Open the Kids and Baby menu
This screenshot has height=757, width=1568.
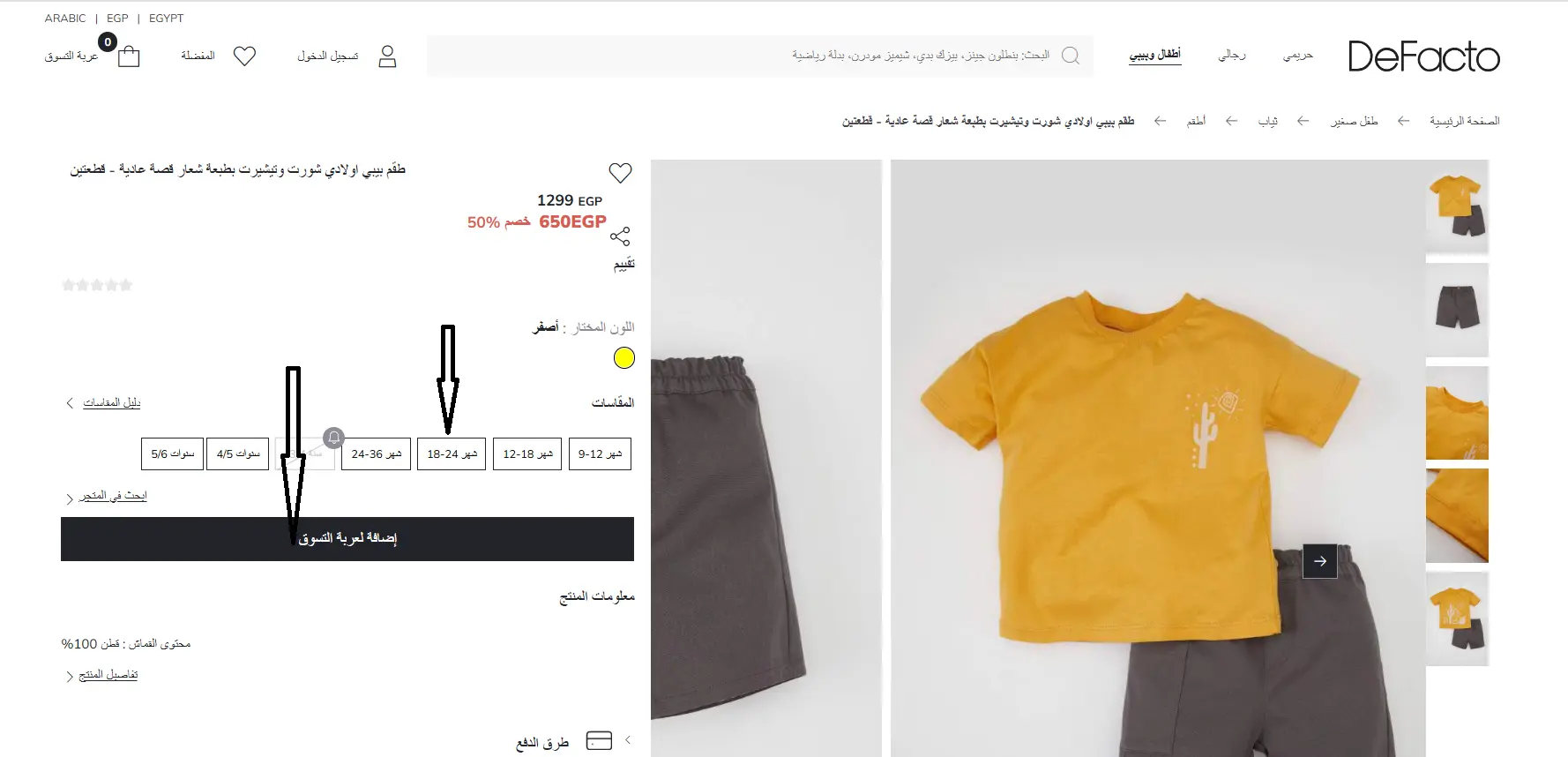tap(1155, 55)
